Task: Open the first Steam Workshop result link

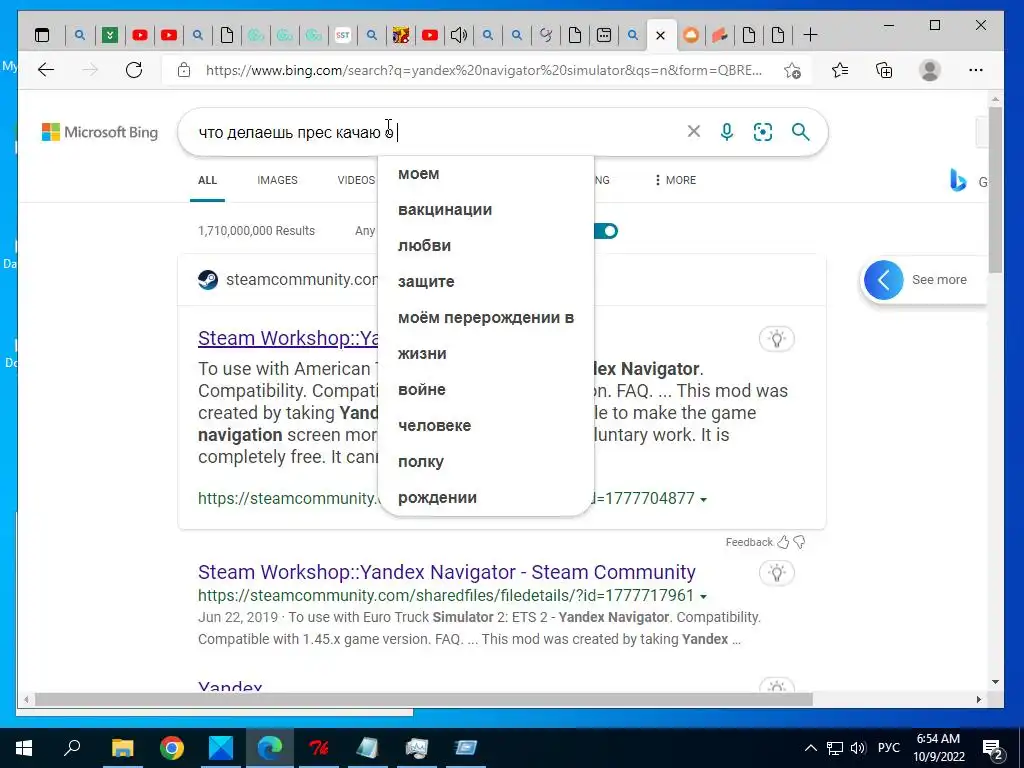Action: (288, 338)
